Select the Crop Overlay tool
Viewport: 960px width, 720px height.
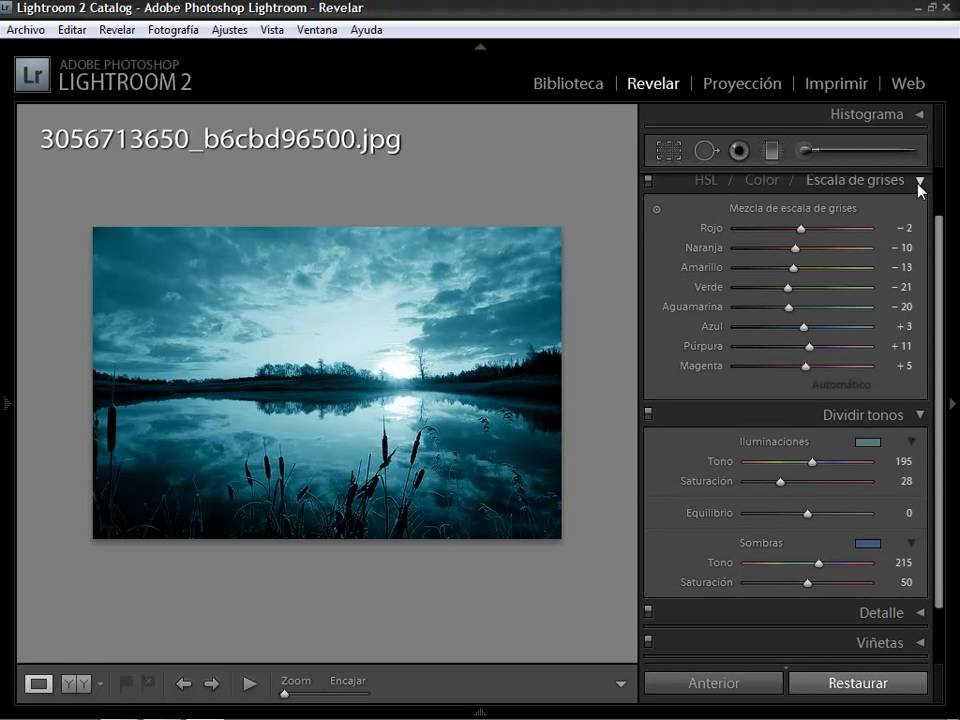[x=668, y=151]
